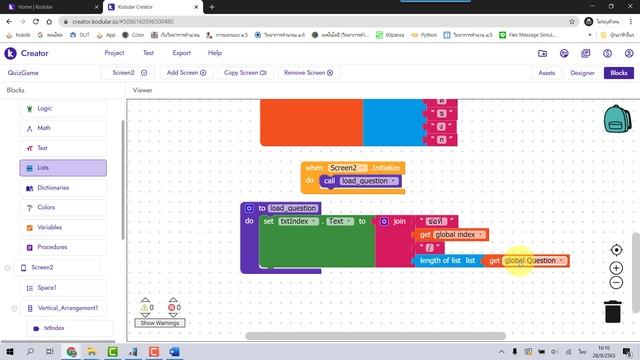Bookmark the page with the star icon
This screenshot has width=640, height=360.
click(x=572, y=22)
